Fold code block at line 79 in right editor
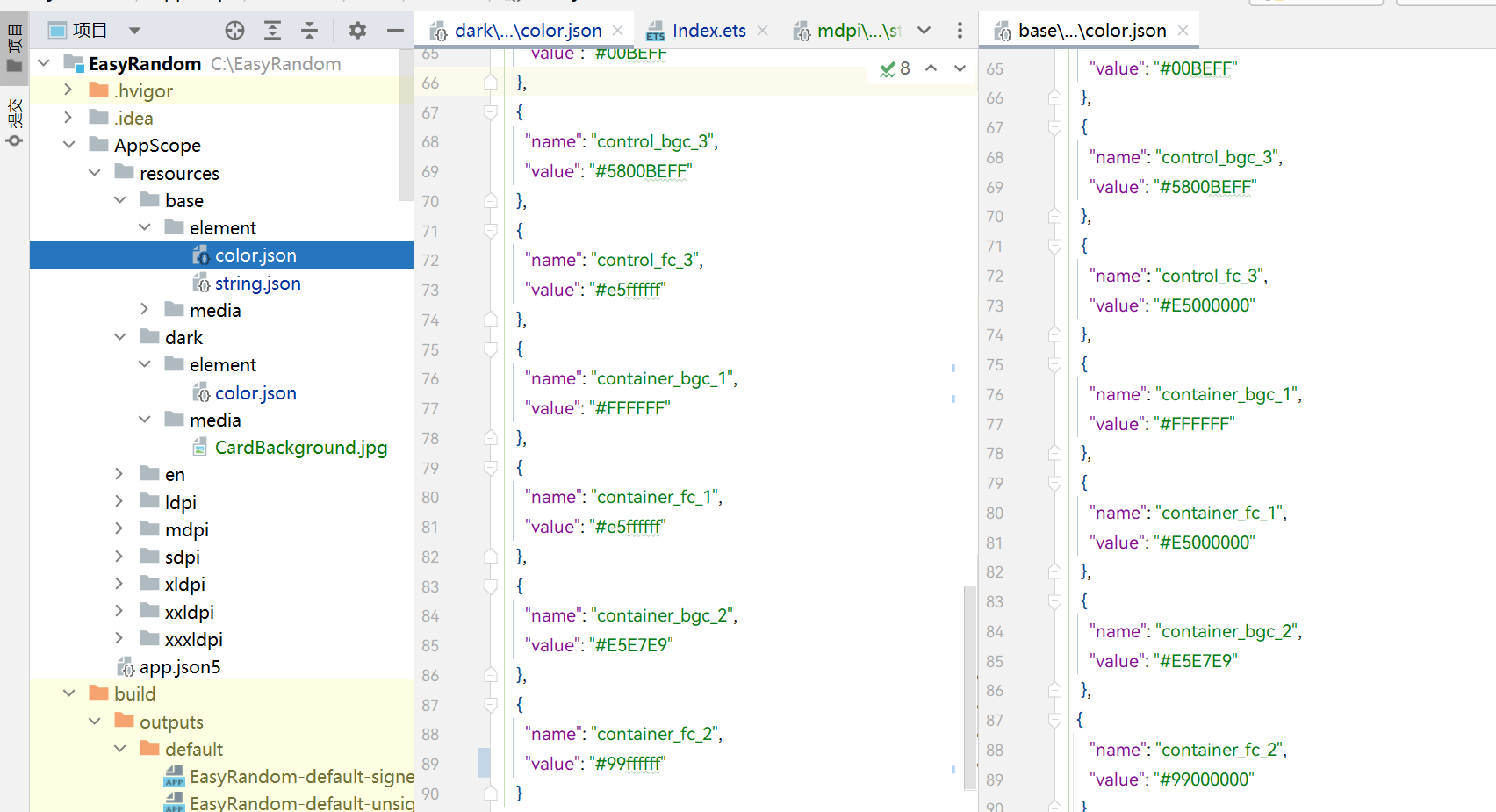This screenshot has width=1496, height=812. click(x=1054, y=484)
